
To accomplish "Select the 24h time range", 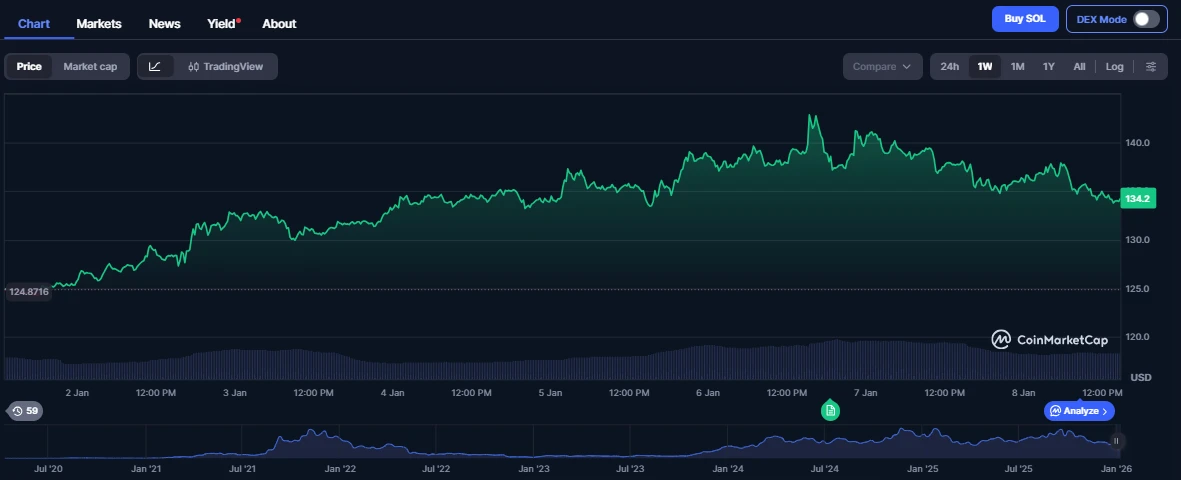I will click(x=950, y=67).
